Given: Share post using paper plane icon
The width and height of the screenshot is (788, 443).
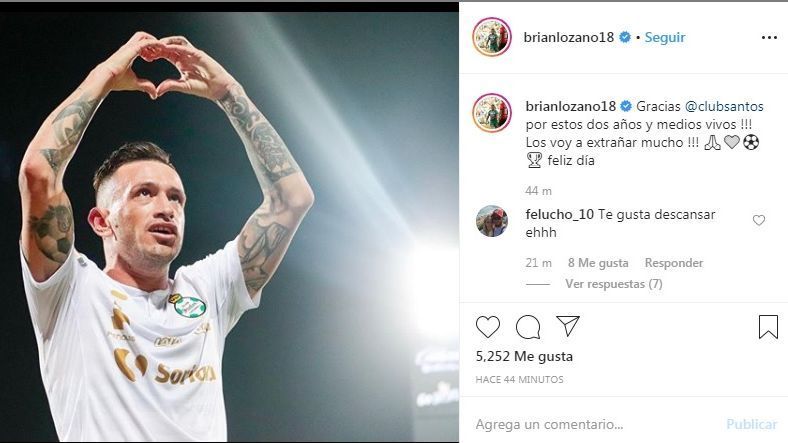Looking at the screenshot, I should 568,327.
